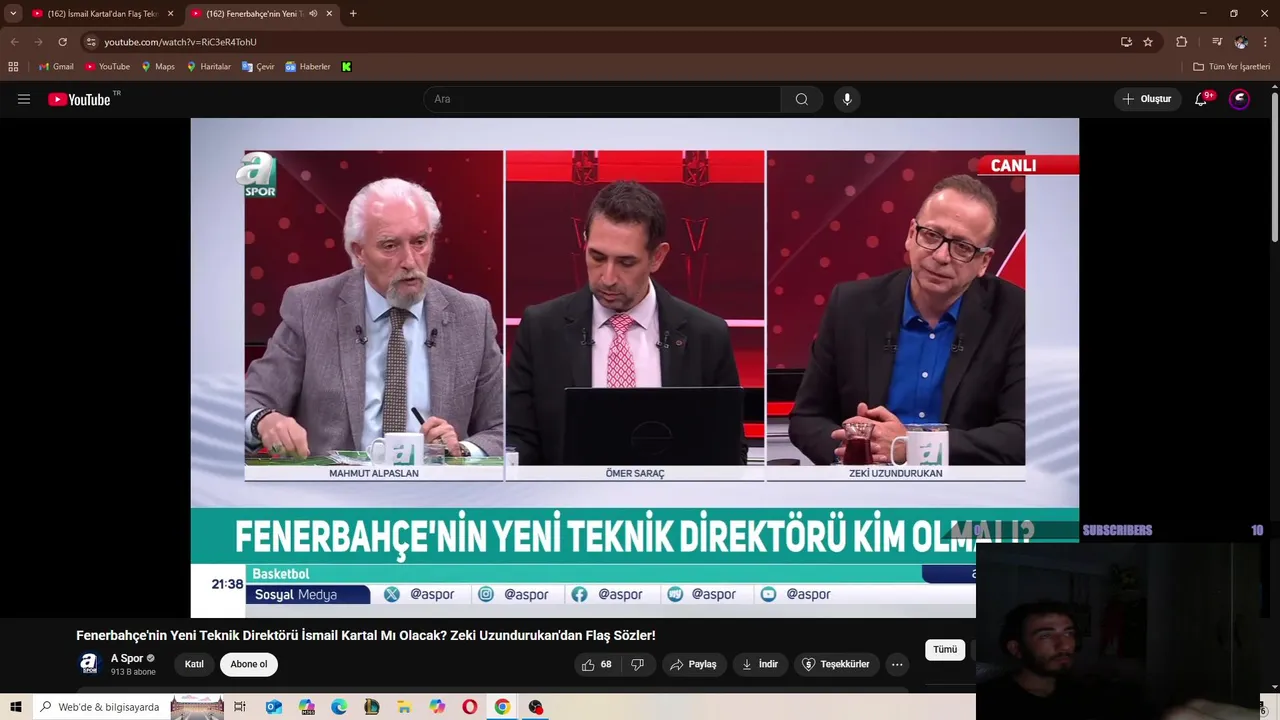View site information icon in address bar
This screenshot has width=1280, height=720.
pyautogui.click(x=91, y=42)
